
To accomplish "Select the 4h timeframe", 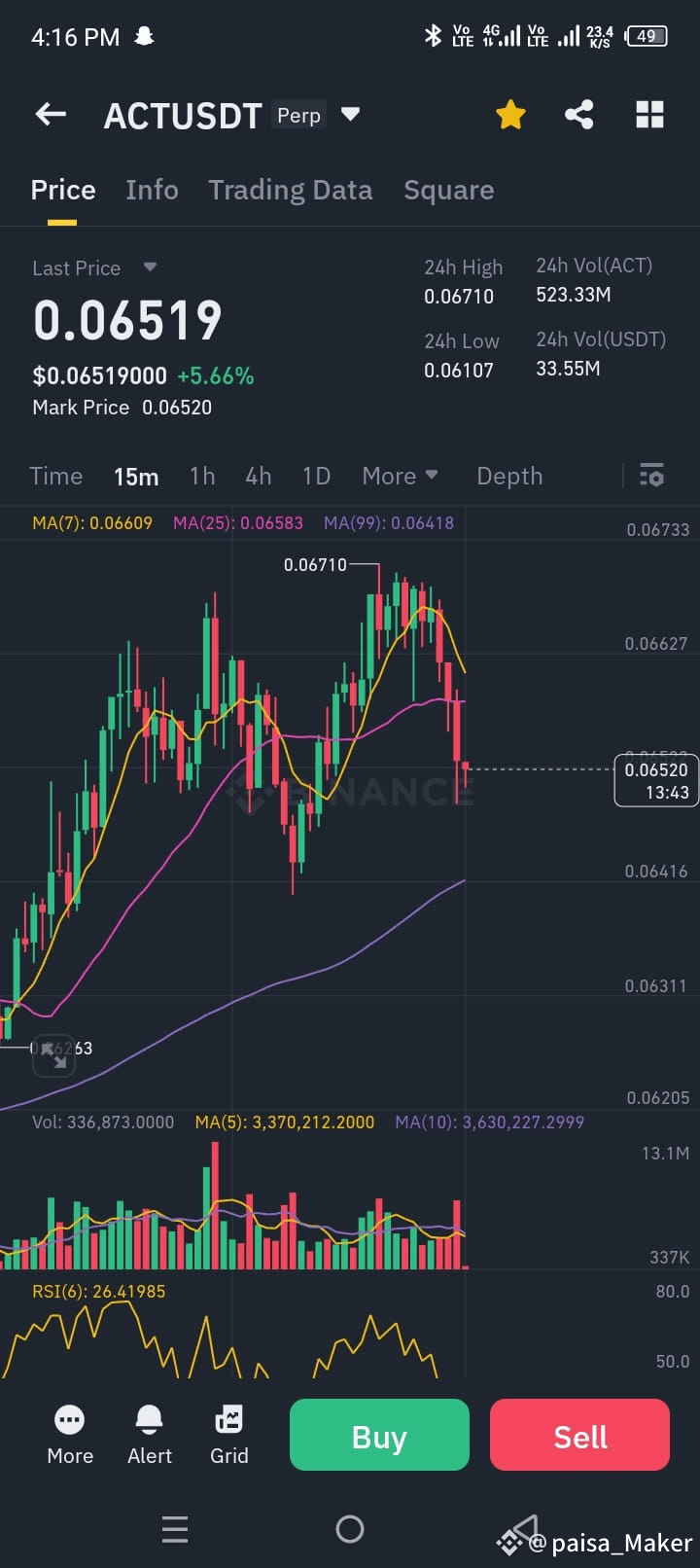I will [259, 476].
